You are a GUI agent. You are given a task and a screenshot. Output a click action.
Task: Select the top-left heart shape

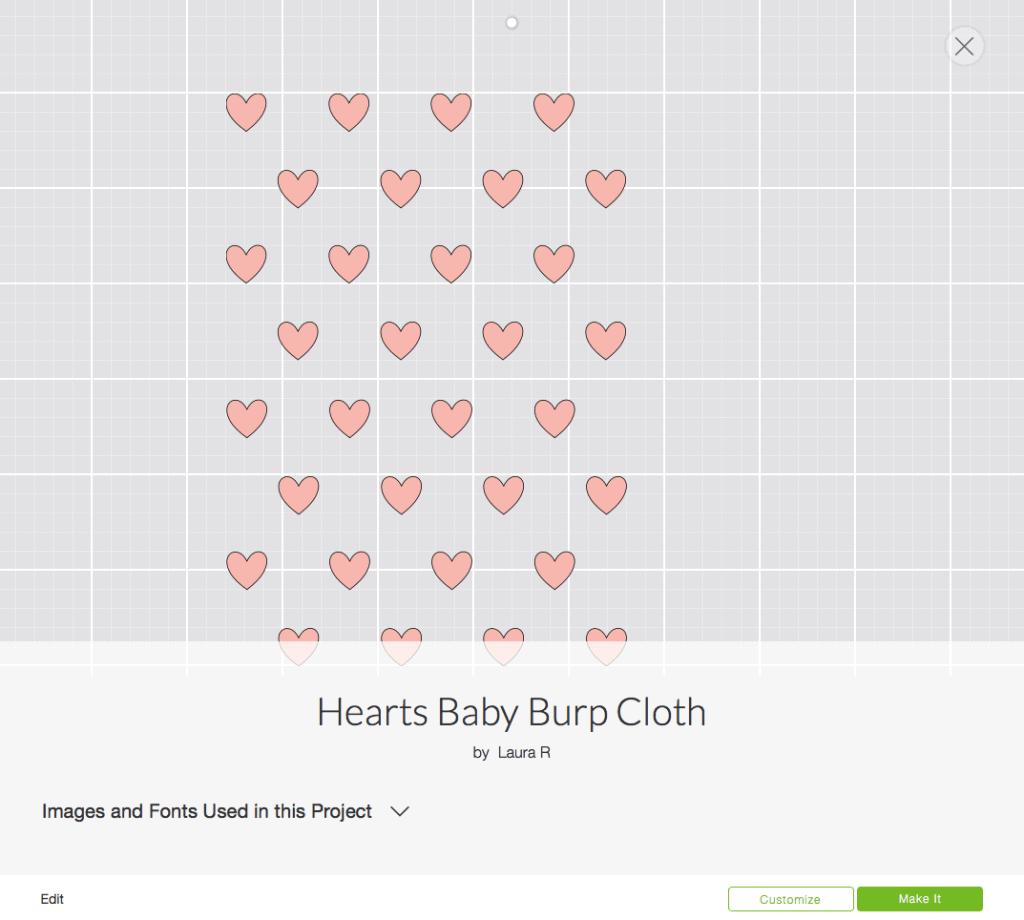(x=246, y=111)
